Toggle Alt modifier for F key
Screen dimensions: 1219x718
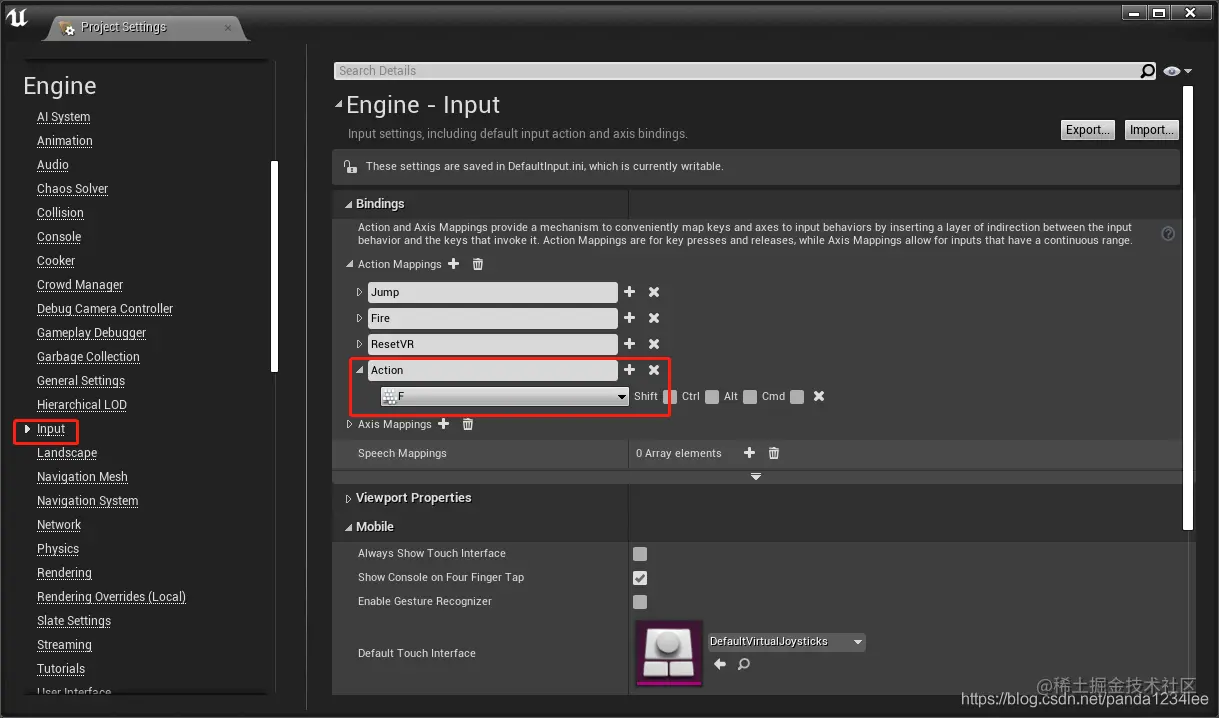pos(750,397)
